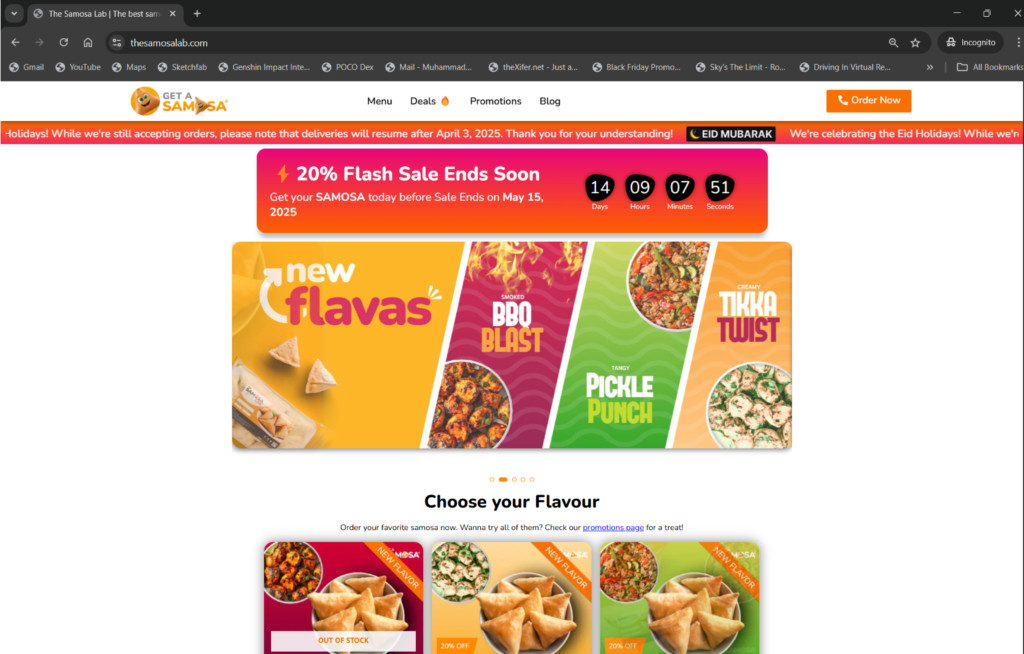Bookmark this page with the star icon
The width and height of the screenshot is (1024, 654).
tap(915, 42)
